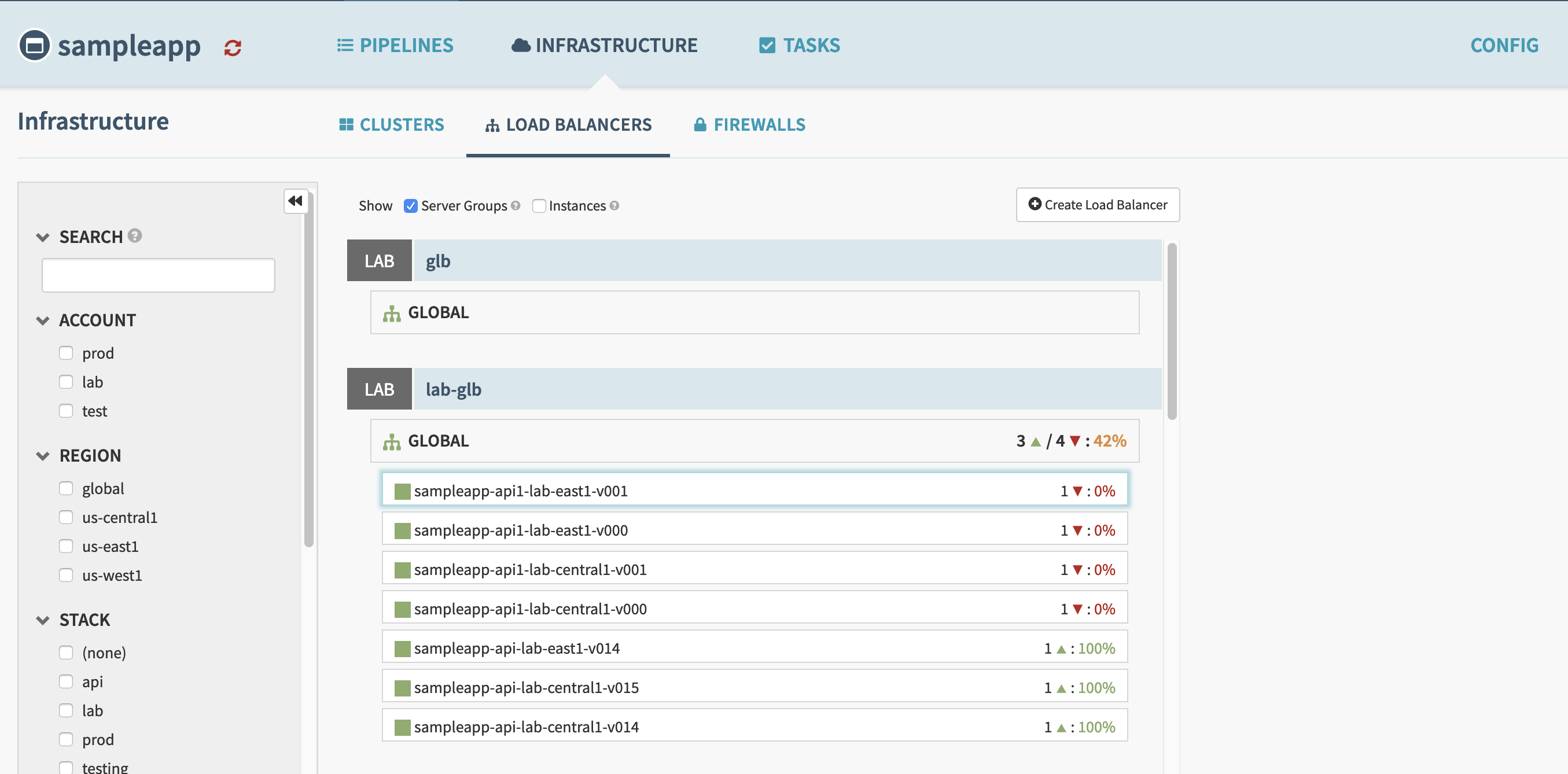Click inside the search filter field
This screenshot has height=774, width=1568.
(x=159, y=274)
